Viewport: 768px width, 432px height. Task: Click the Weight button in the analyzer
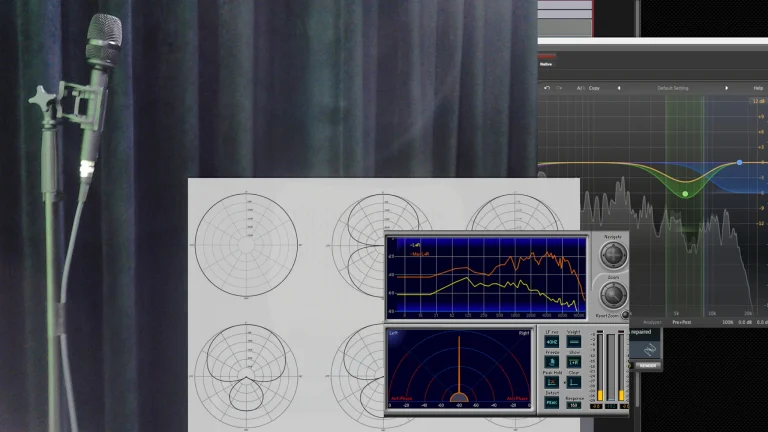click(x=574, y=341)
